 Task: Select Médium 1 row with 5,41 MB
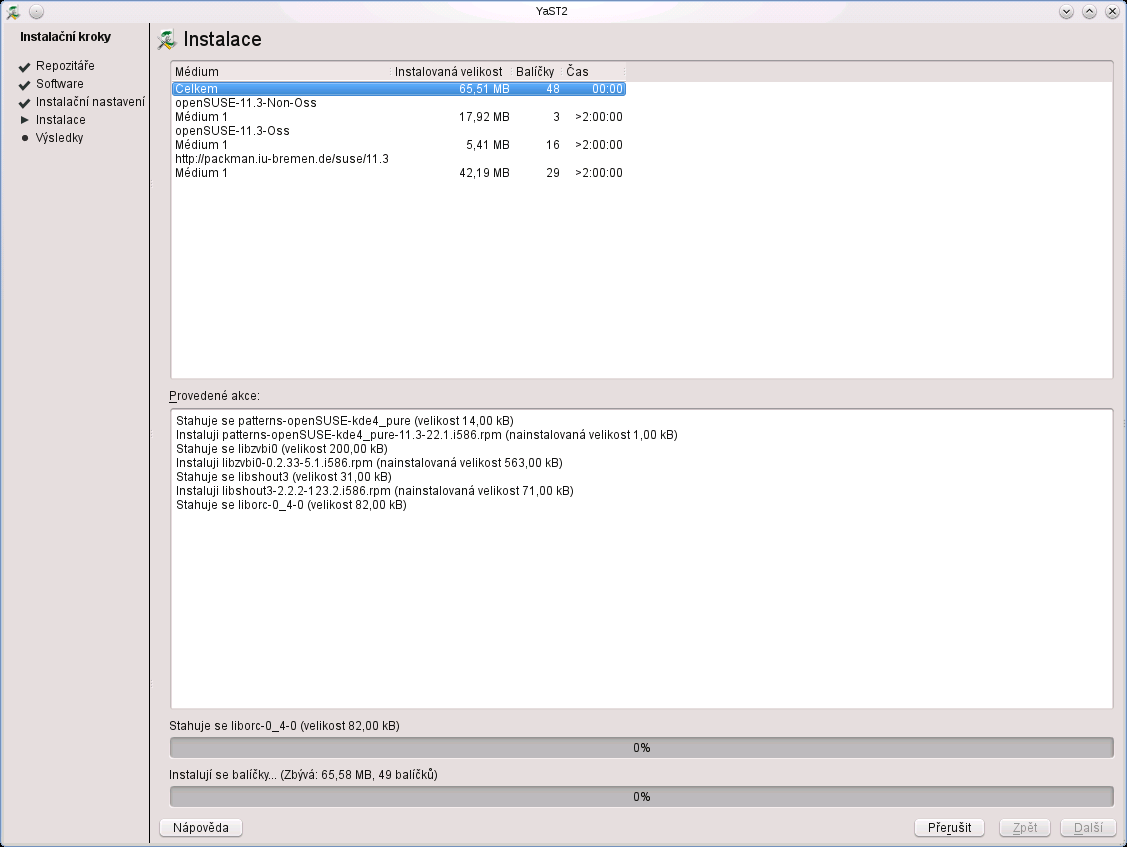point(399,145)
